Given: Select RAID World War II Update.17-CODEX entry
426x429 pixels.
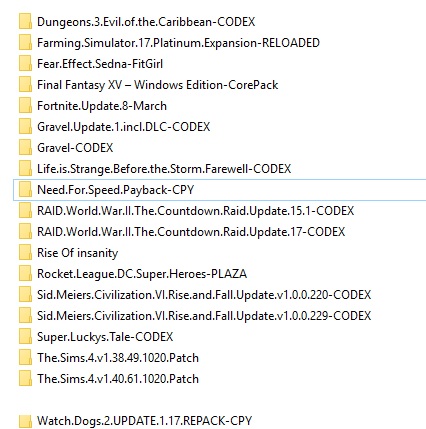Looking at the screenshot, I should (191, 232).
